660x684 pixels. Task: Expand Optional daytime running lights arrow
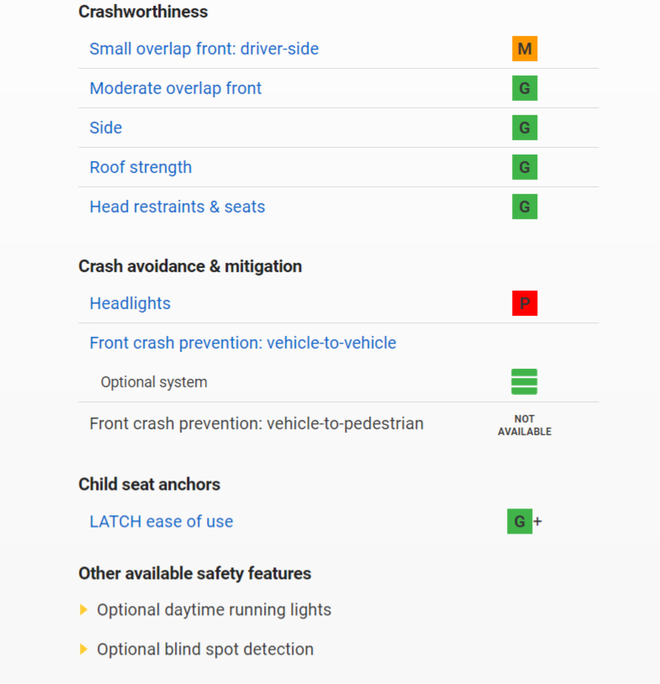[84, 610]
